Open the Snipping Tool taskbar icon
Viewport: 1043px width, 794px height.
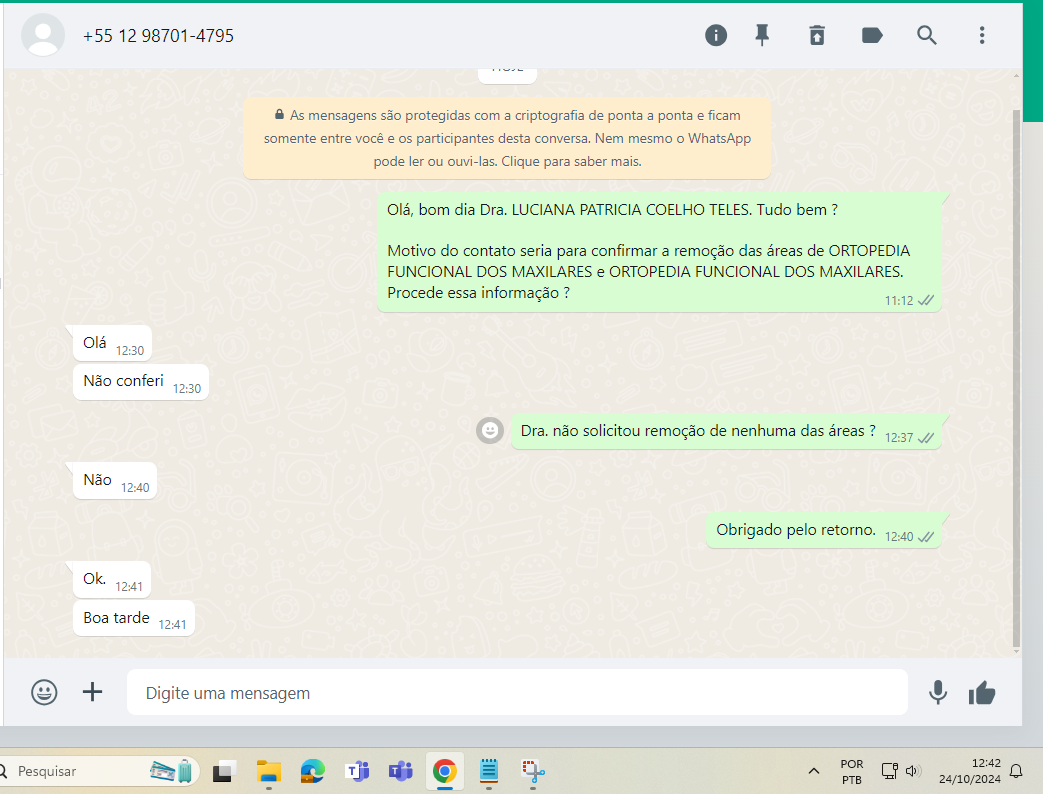coord(533,771)
